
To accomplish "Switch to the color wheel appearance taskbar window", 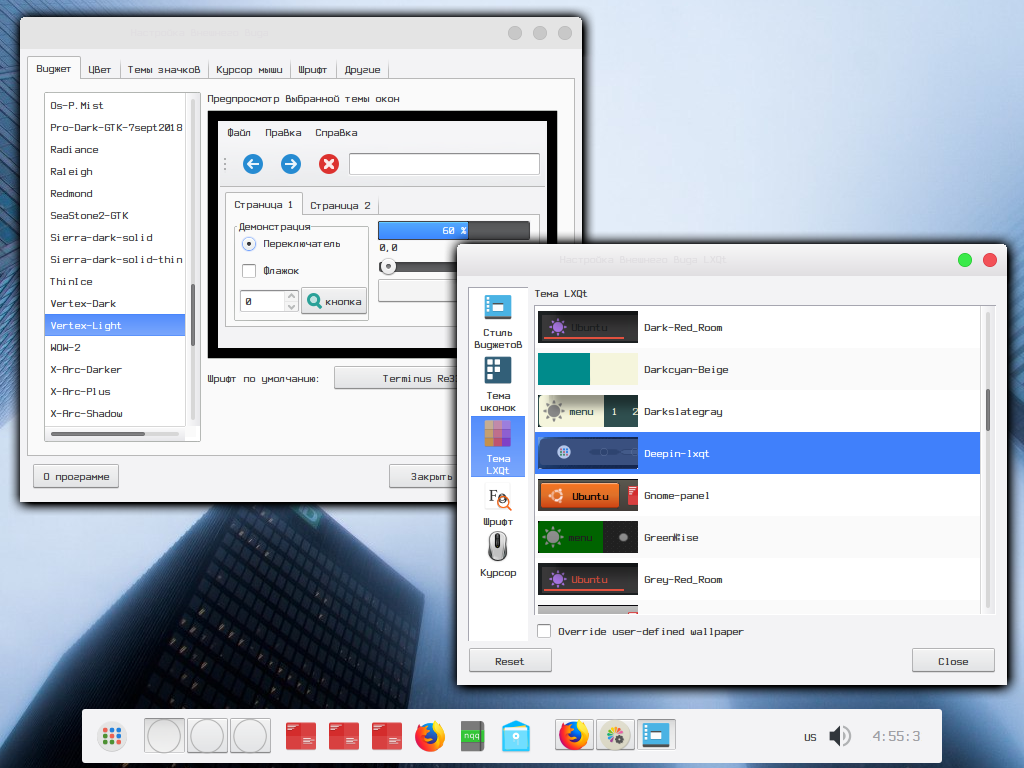I will [615, 735].
